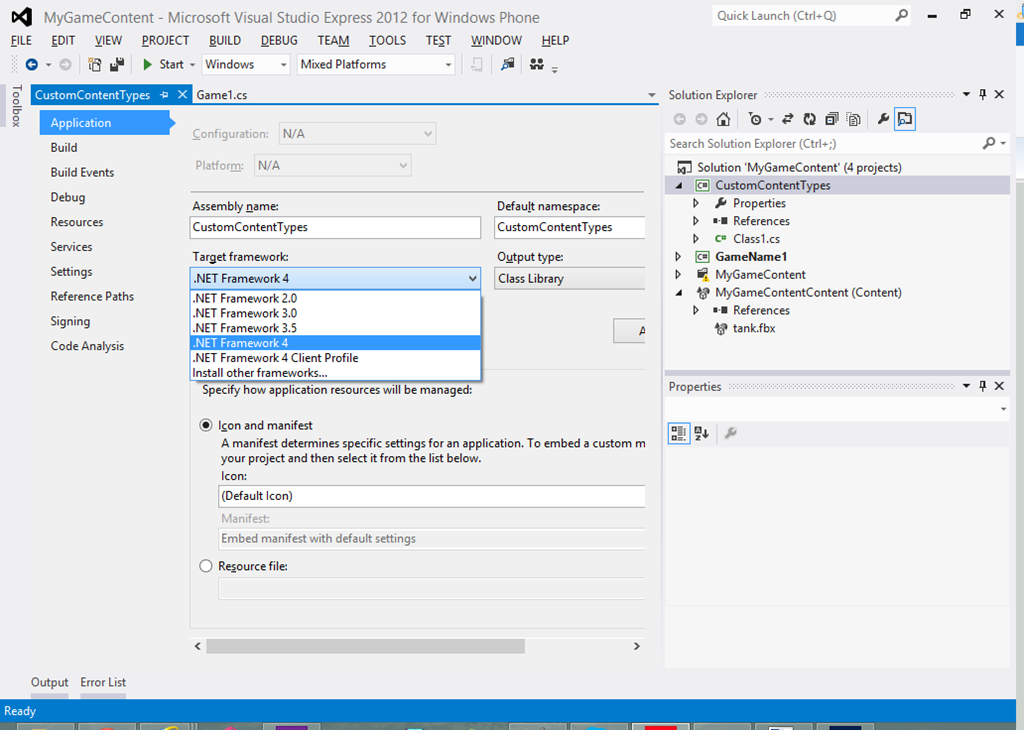Click Collapse All in Solution Explorer
This screenshot has height=730, width=1024.
coord(831,119)
